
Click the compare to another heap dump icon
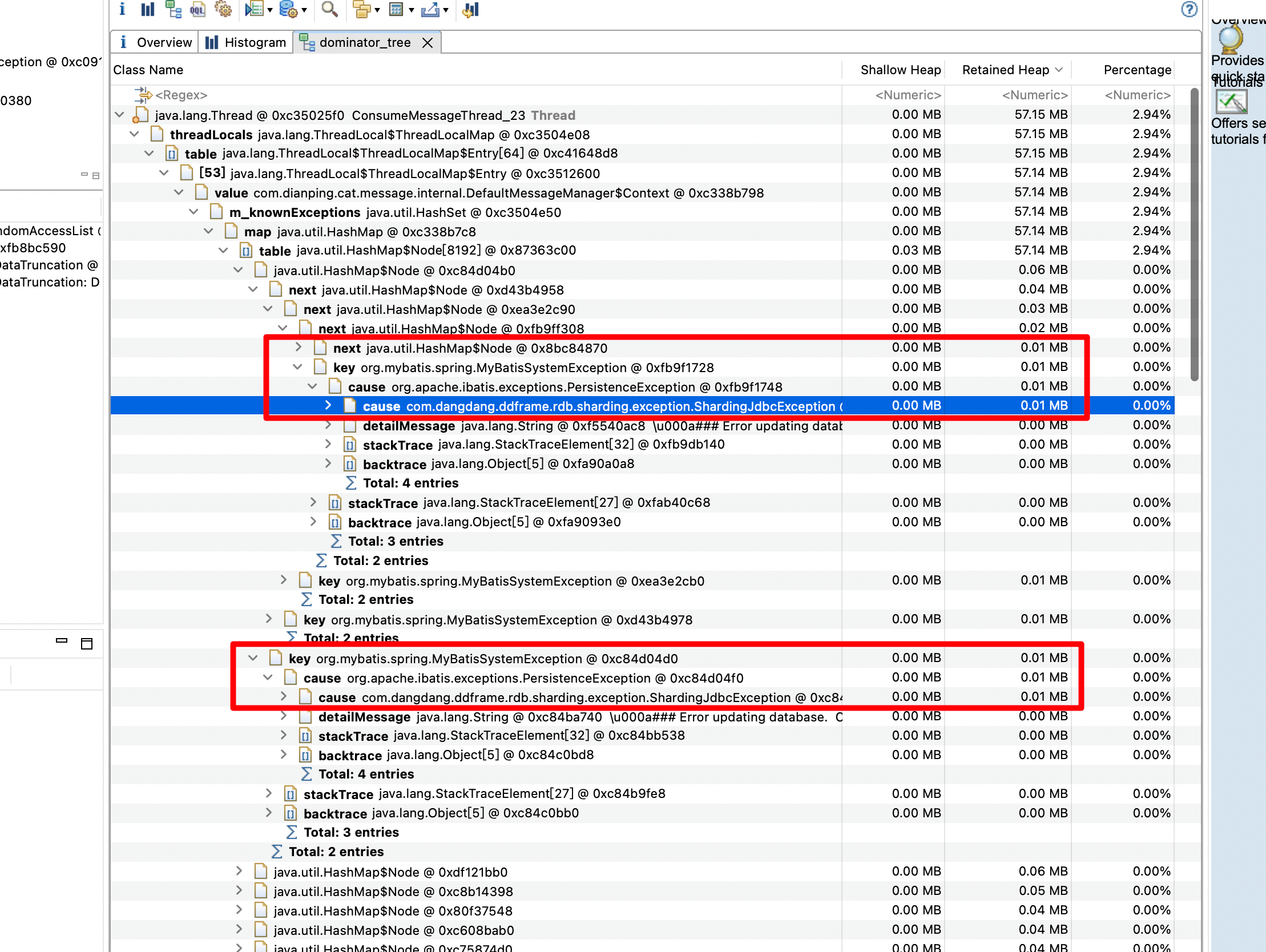coord(470,9)
